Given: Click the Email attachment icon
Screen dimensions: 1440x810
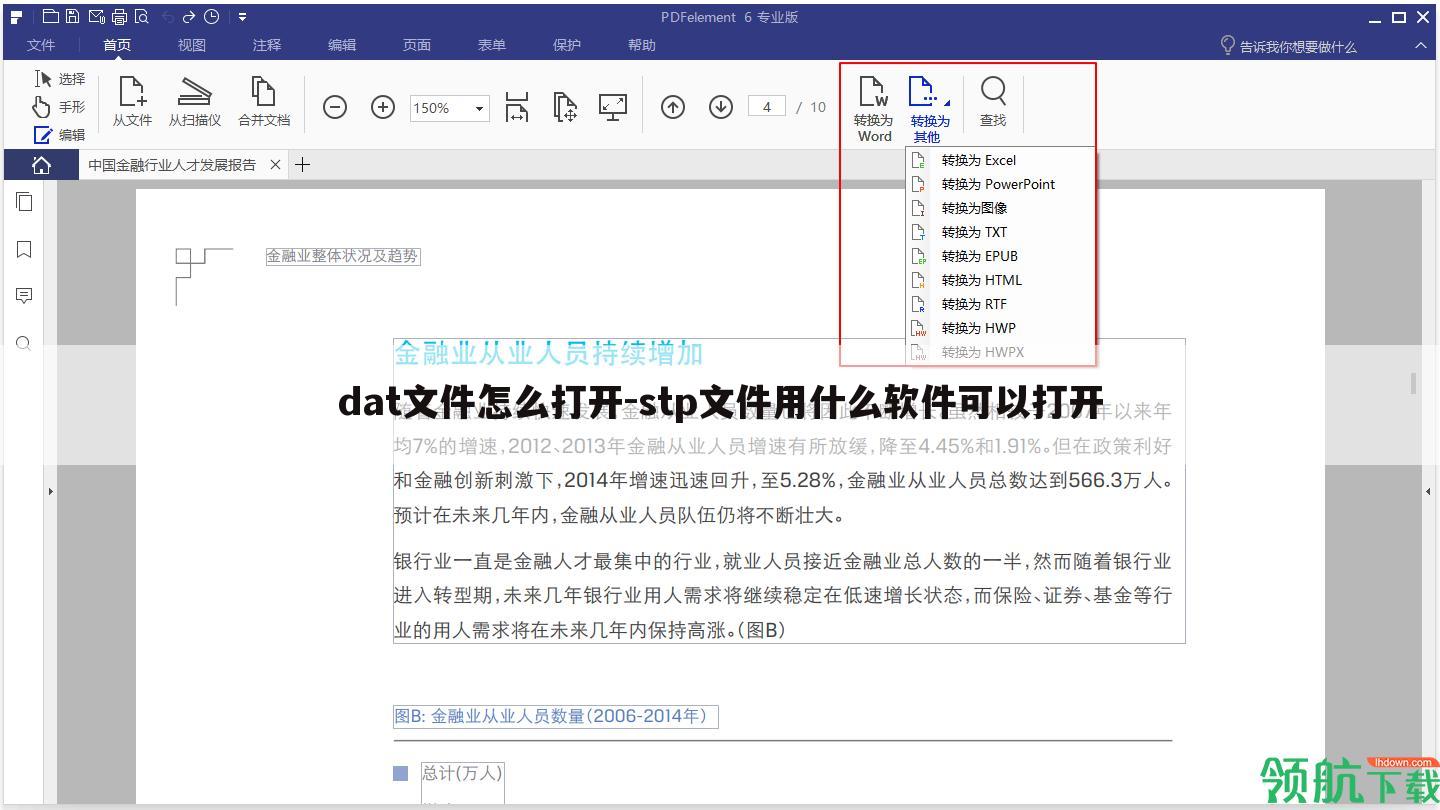Looking at the screenshot, I should (96, 16).
